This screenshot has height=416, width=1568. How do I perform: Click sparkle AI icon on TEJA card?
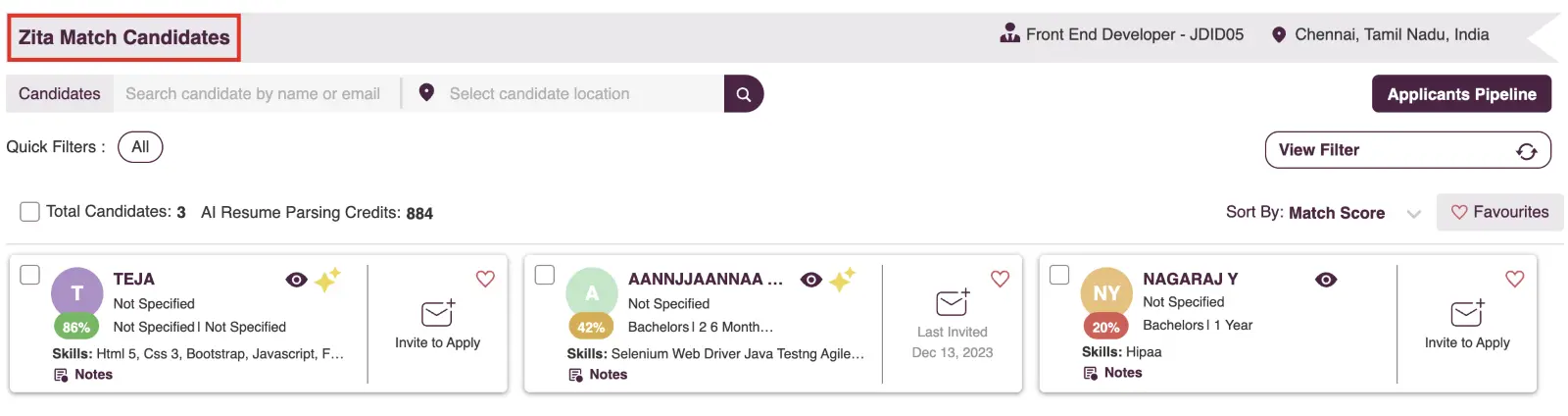coord(327,280)
